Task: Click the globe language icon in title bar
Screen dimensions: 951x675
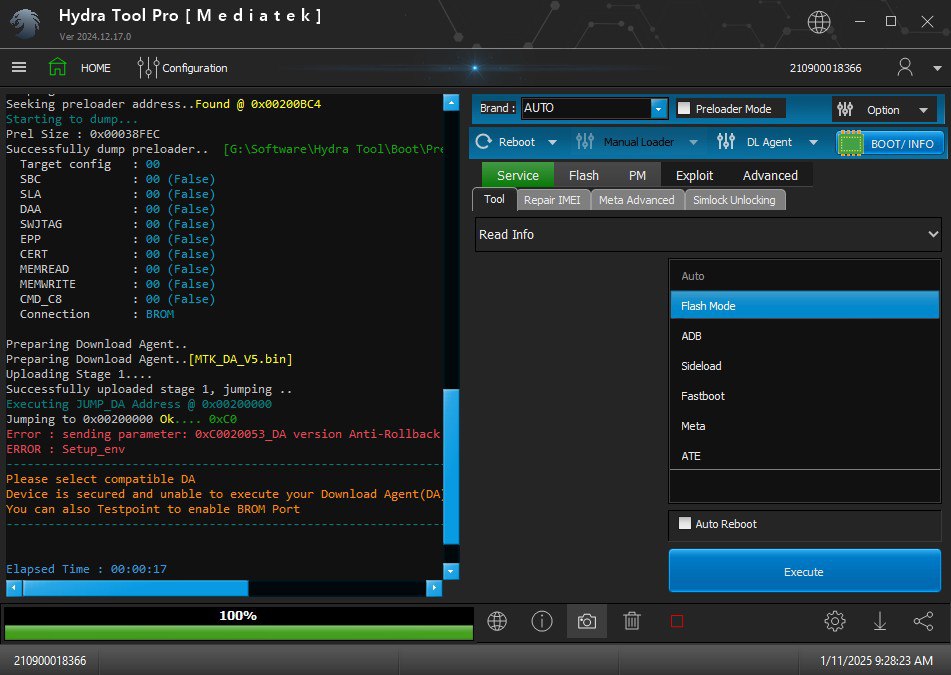Action: tap(819, 22)
